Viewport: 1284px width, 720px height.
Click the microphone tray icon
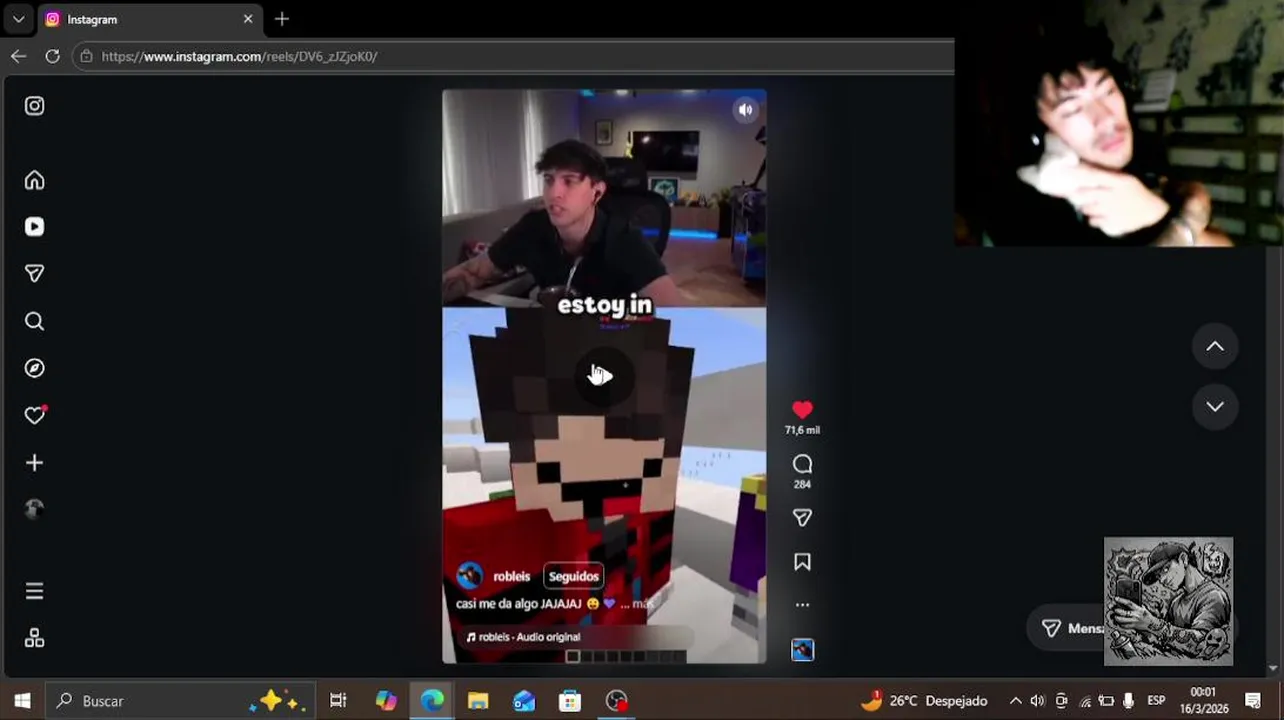tap(1129, 701)
